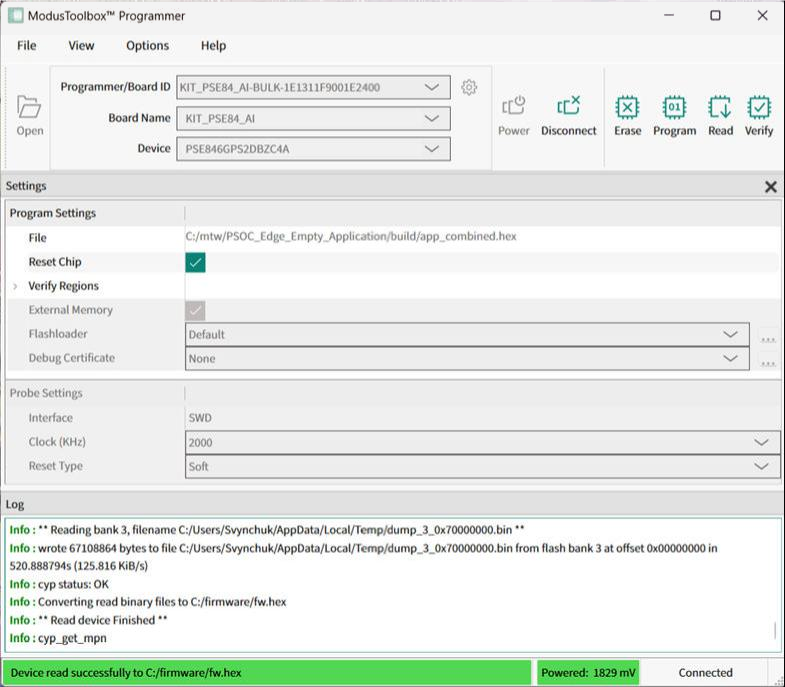Viewport: 785px width, 687px height.
Task: Click the Connected status text
Action: click(x=705, y=672)
